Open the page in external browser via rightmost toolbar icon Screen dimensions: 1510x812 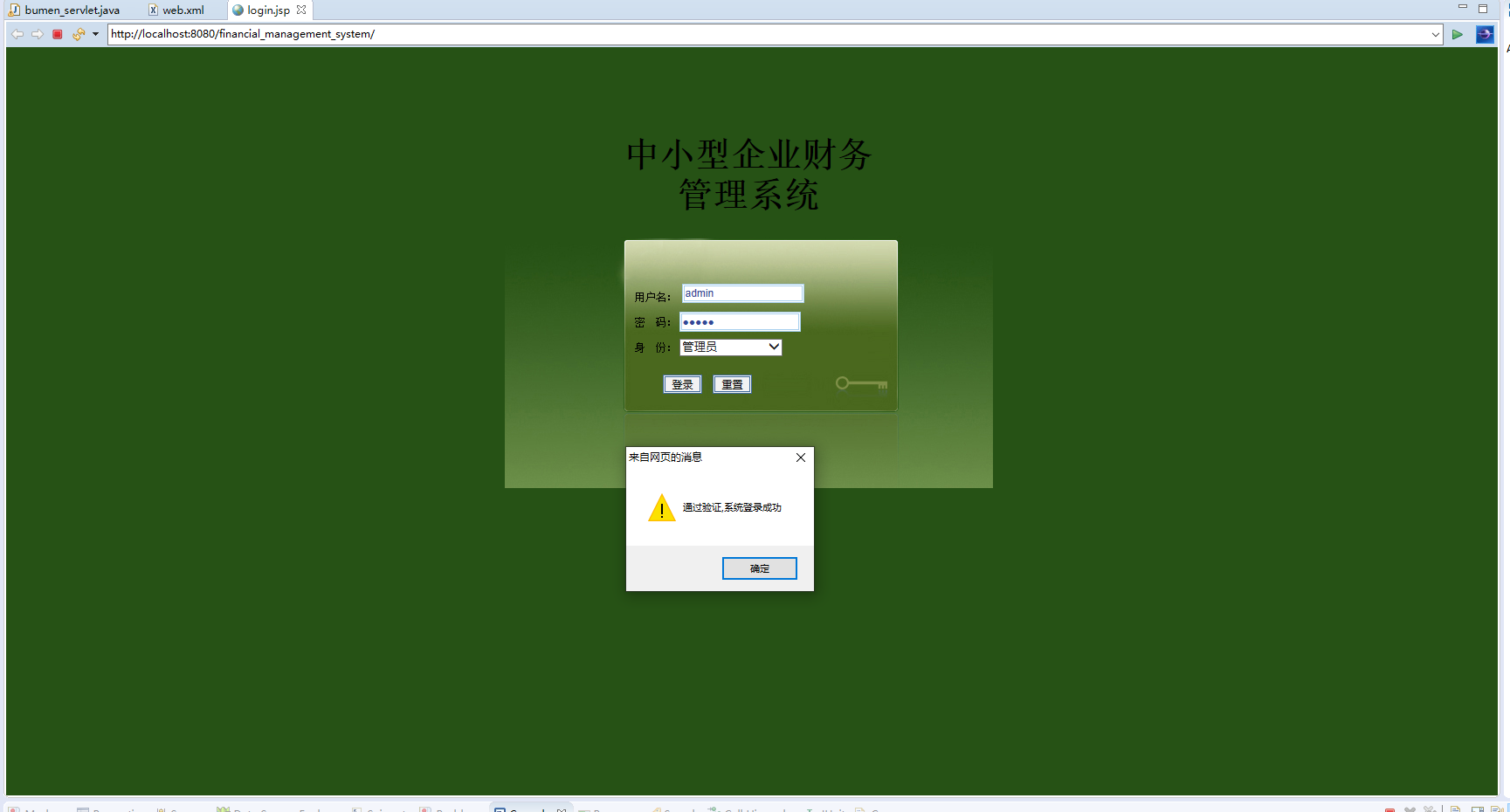[x=1485, y=34]
